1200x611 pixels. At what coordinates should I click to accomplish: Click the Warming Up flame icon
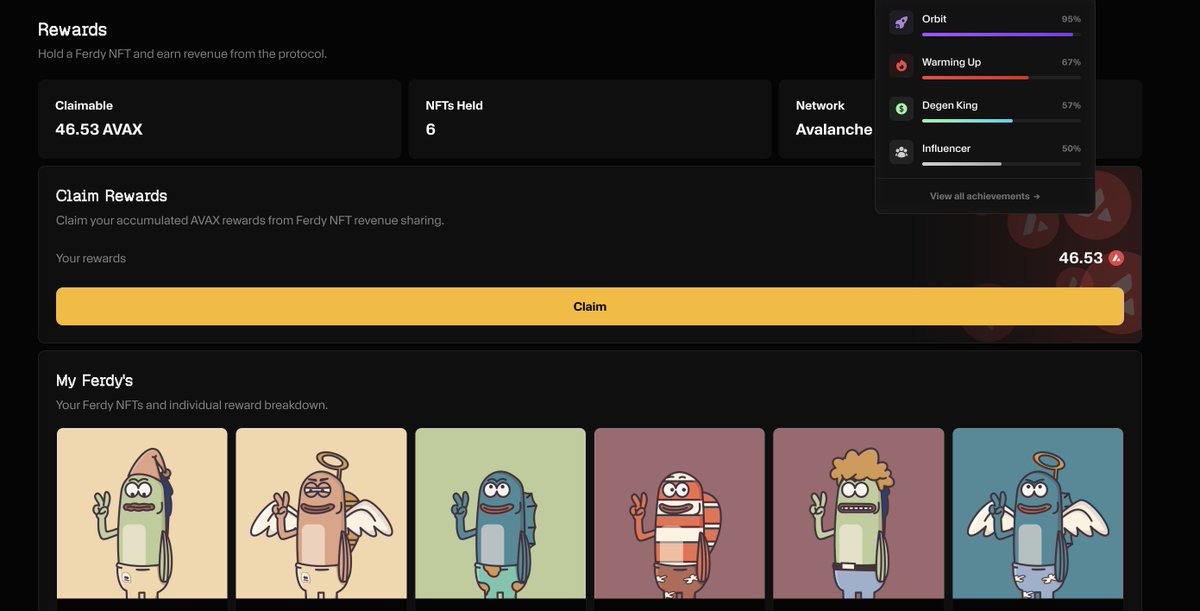click(901, 66)
